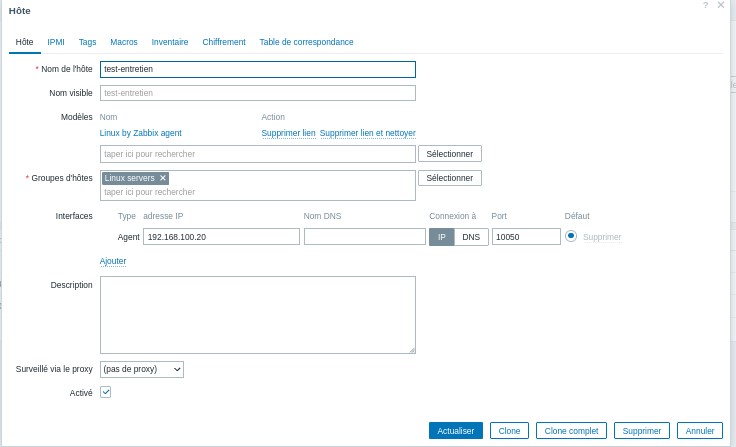
Task: Set connection mode to IP
Action: coord(441,237)
